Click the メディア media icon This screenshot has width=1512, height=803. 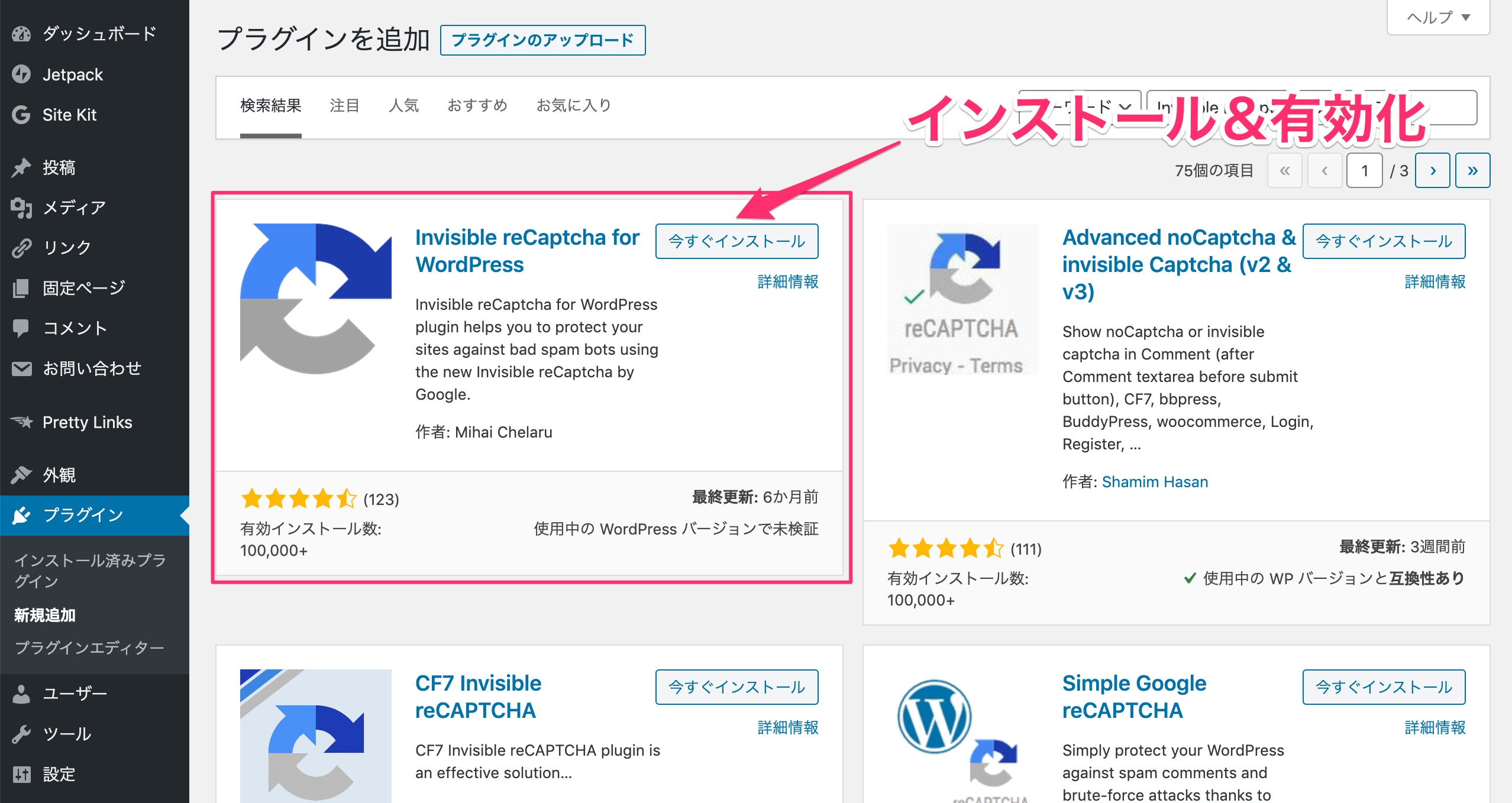coord(21,208)
